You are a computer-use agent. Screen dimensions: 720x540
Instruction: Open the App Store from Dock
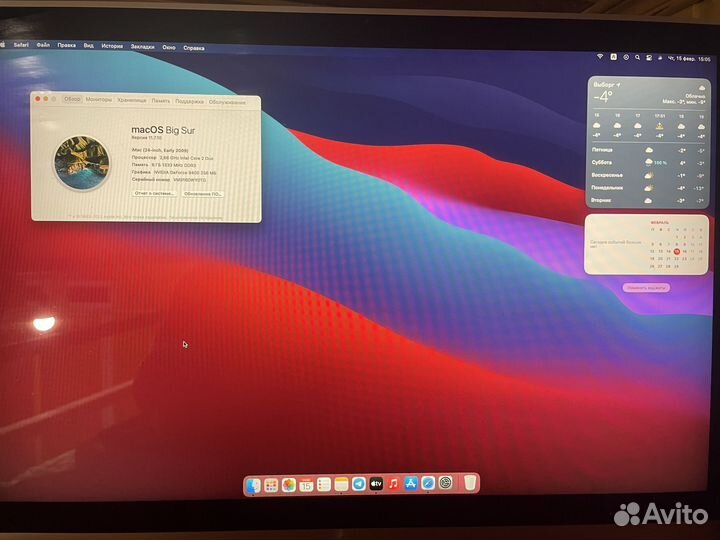(411, 483)
